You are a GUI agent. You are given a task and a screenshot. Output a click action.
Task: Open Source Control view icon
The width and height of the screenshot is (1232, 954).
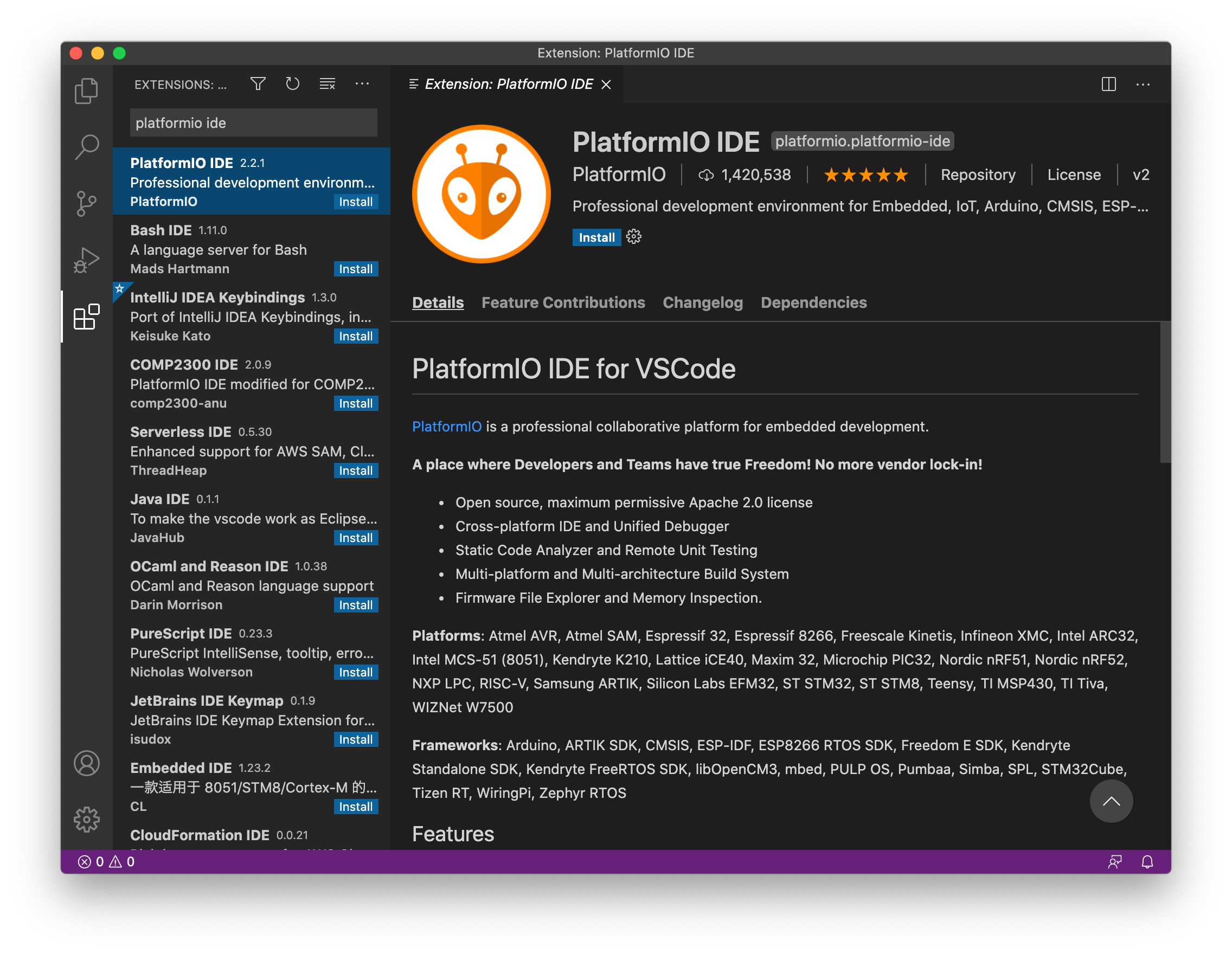click(x=86, y=204)
